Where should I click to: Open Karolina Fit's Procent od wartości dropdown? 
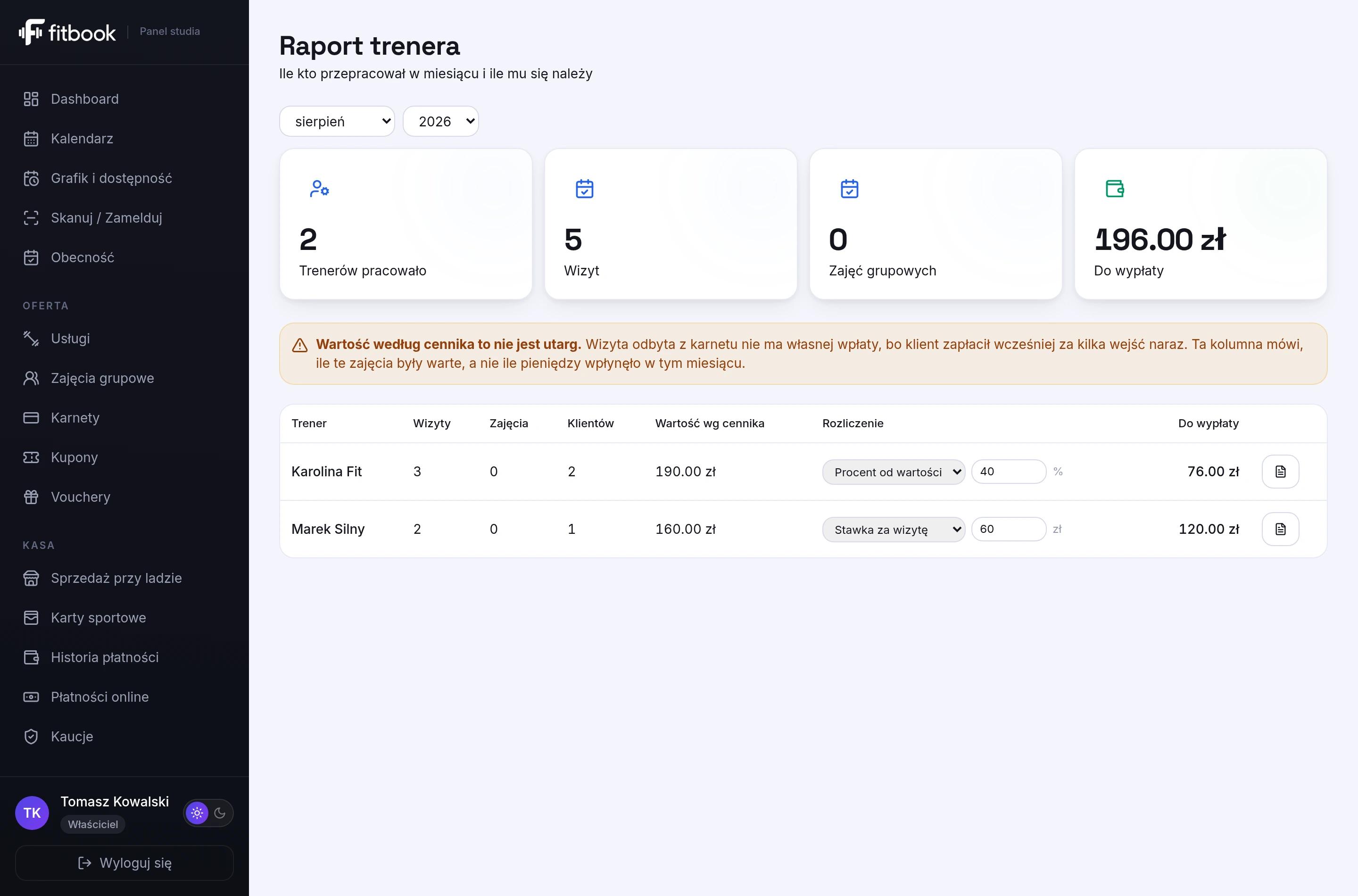tap(894, 472)
